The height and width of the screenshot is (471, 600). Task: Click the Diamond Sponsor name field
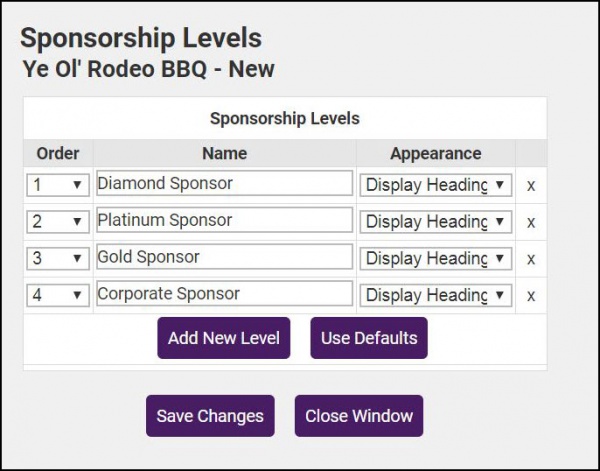tap(224, 184)
